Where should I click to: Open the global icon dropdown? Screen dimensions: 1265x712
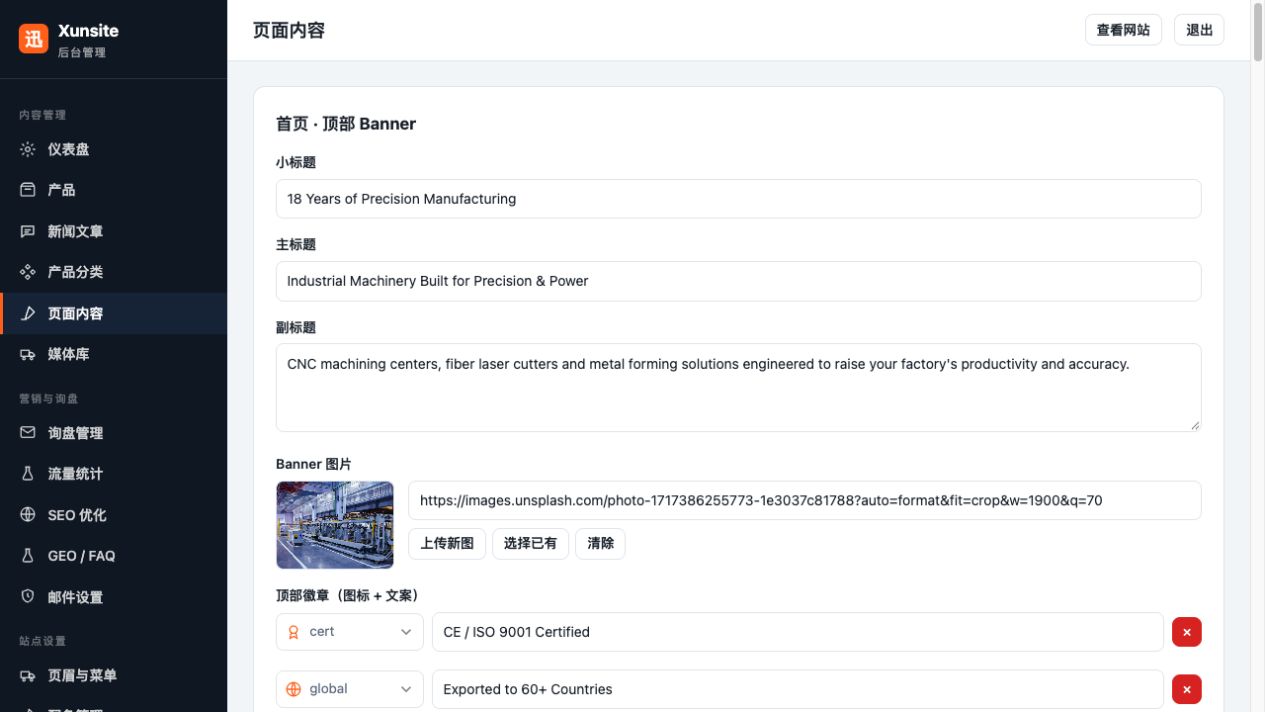coord(349,689)
